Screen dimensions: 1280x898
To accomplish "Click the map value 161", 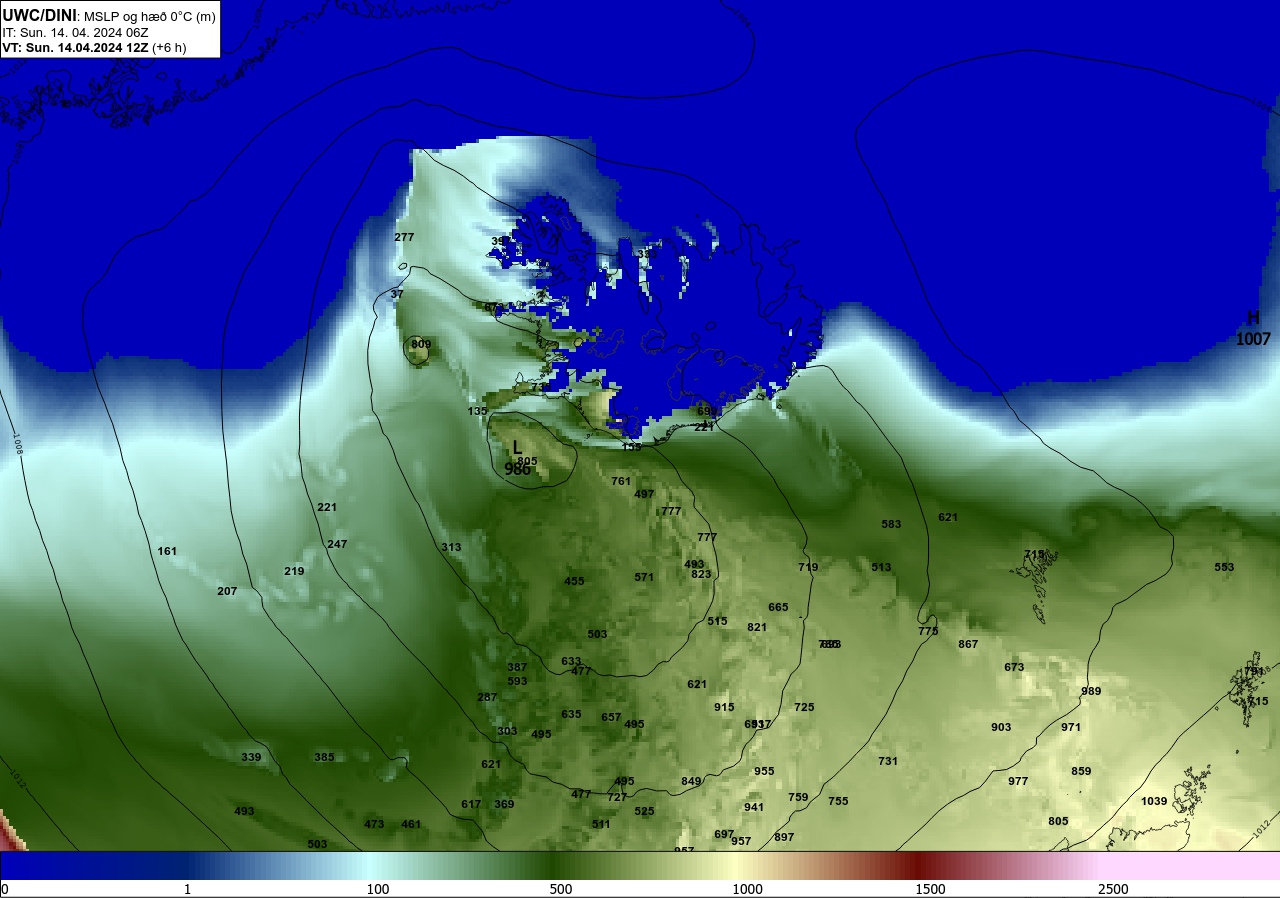I will [x=167, y=551].
